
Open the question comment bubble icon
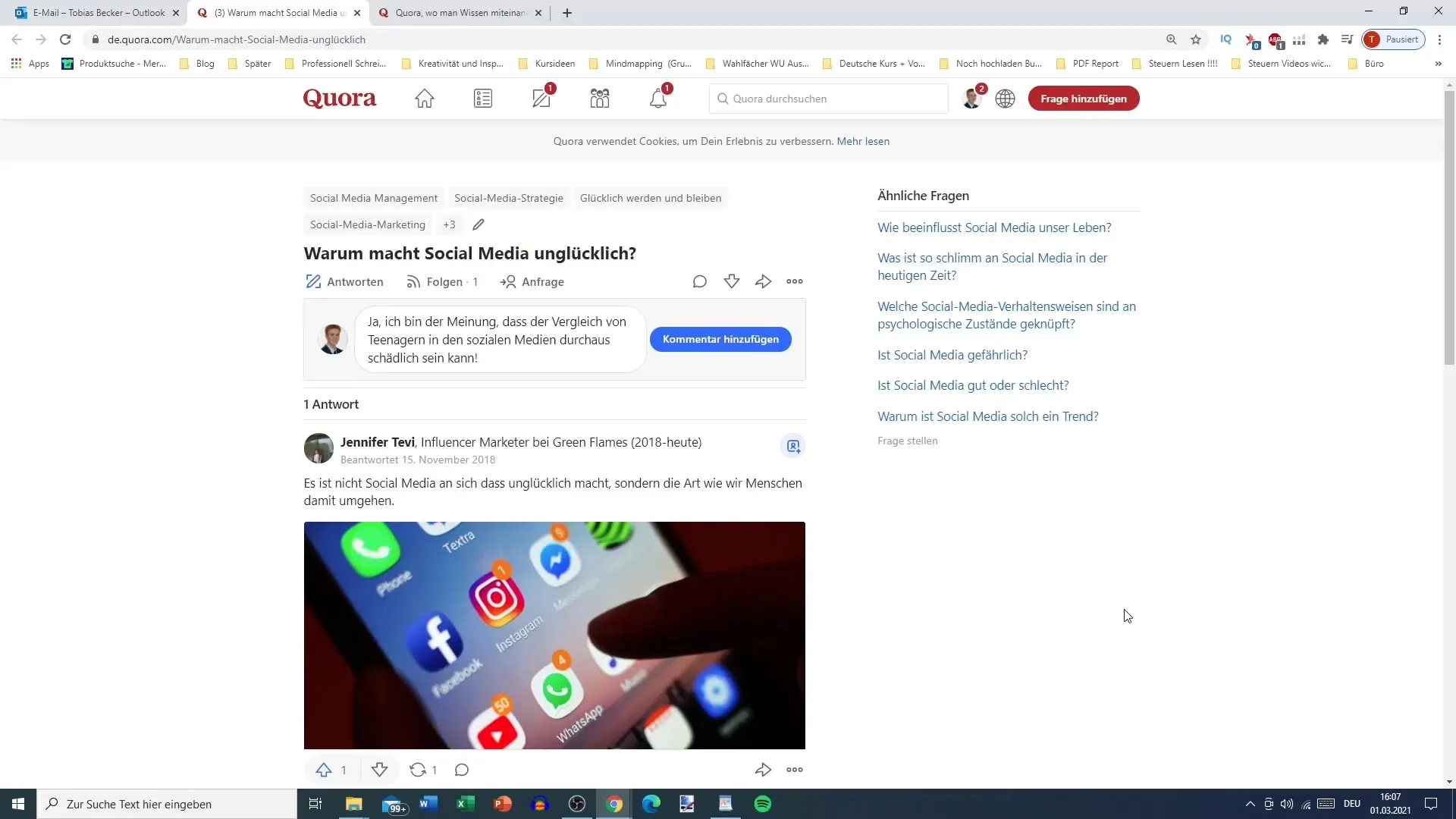[x=700, y=281]
